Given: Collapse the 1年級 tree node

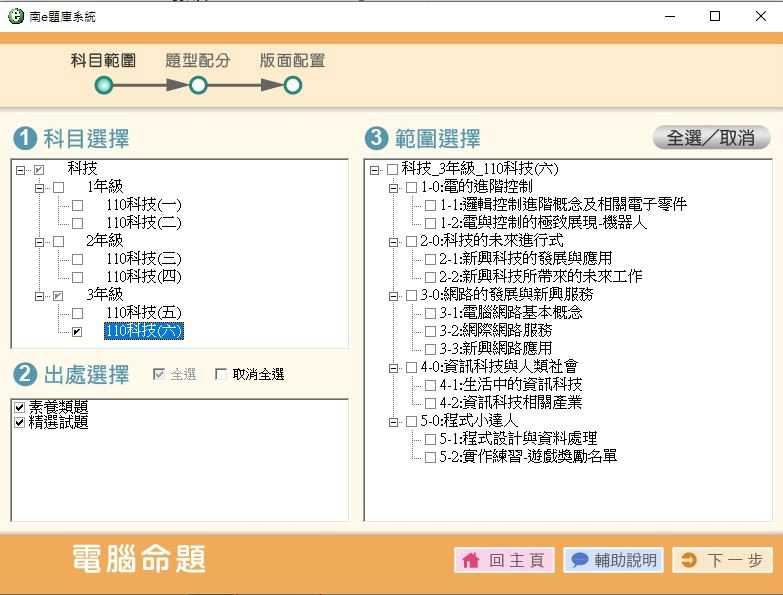Looking at the screenshot, I should pyautogui.click(x=39, y=188).
